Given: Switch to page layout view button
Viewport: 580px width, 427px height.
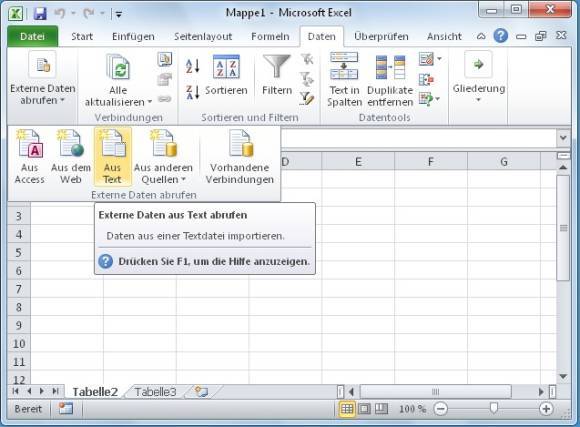Looking at the screenshot, I should [x=364, y=409].
